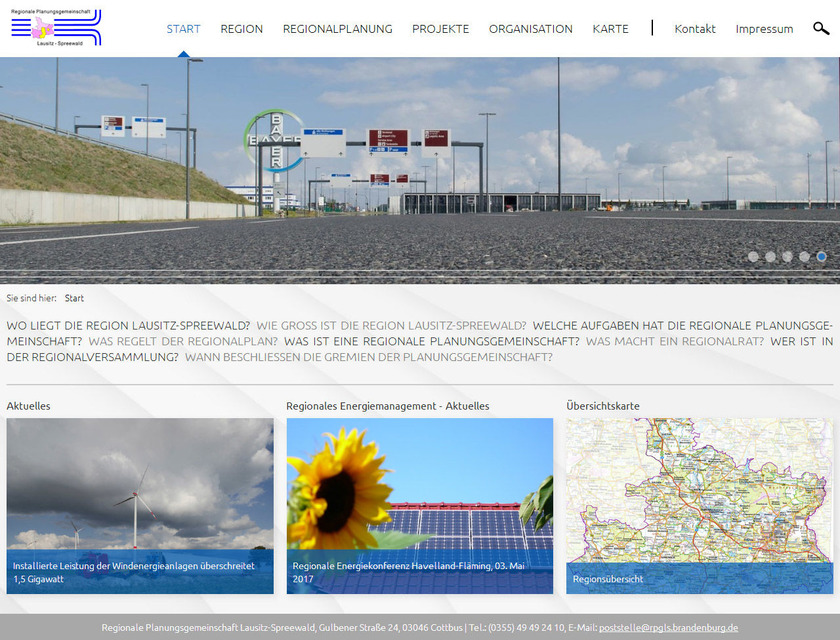Expand the ORGANISATION menu
Image resolution: width=840 pixels, height=640 pixels.
coord(530,29)
